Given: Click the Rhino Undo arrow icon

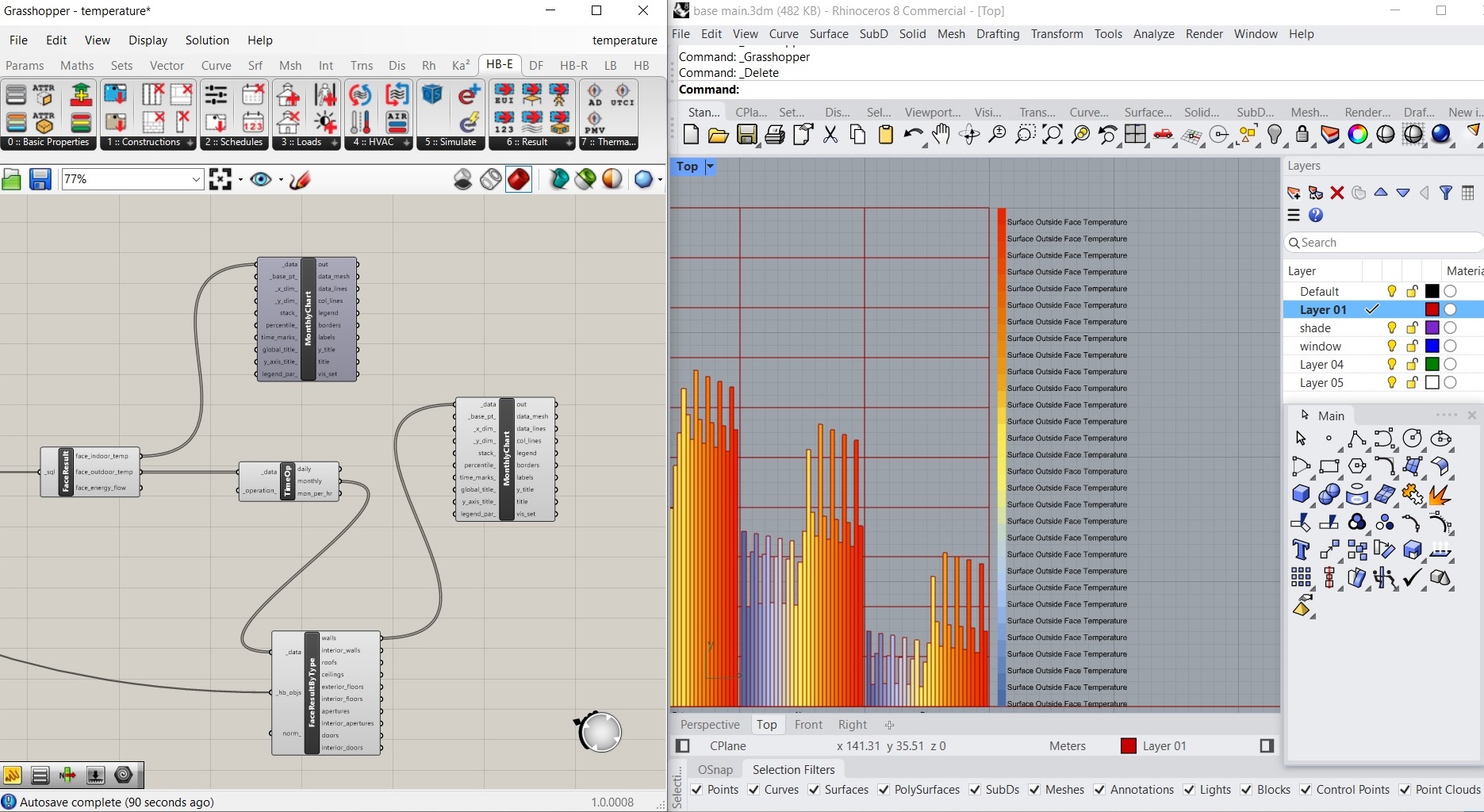Looking at the screenshot, I should [x=912, y=135].
